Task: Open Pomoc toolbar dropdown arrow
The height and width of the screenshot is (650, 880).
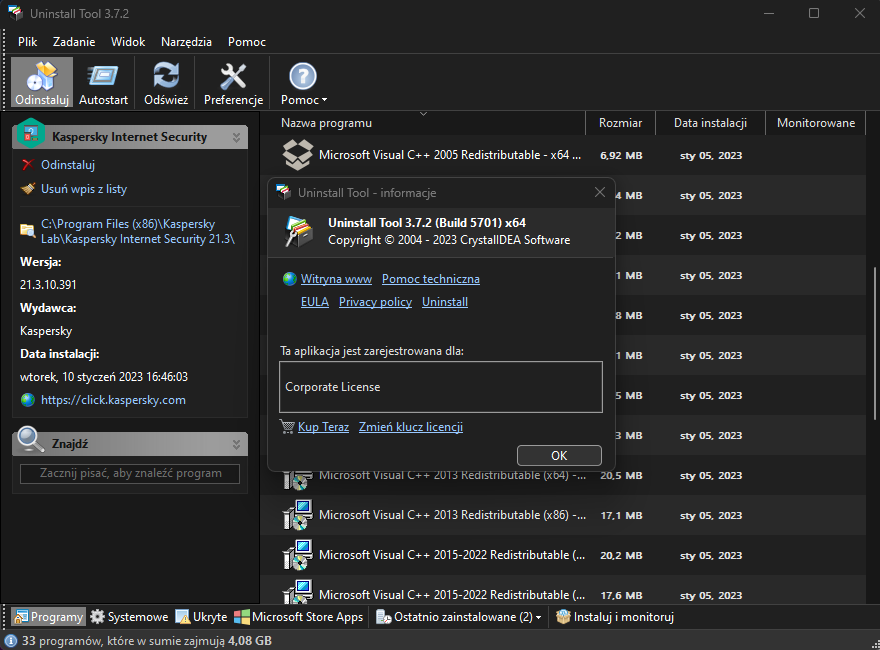Action: pos(324,100)
